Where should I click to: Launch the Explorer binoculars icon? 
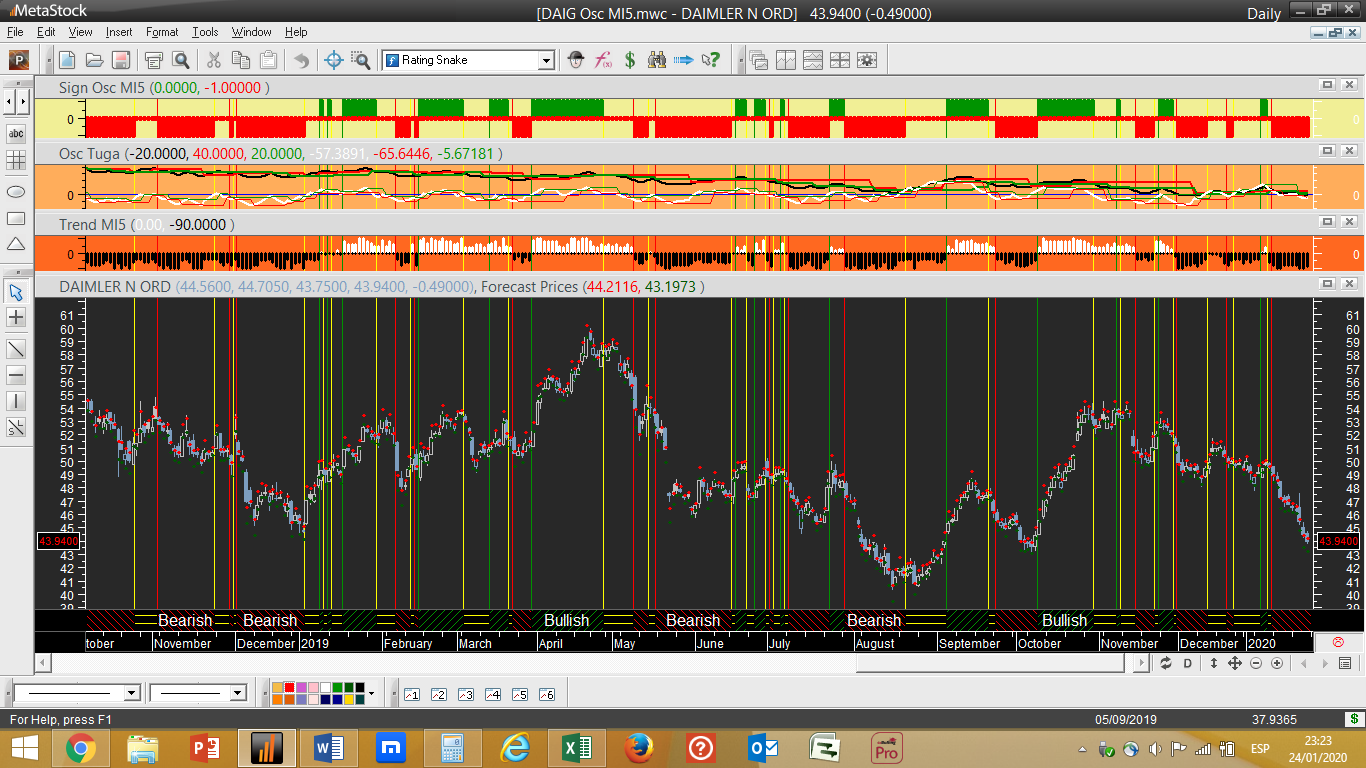pos(657,60)
